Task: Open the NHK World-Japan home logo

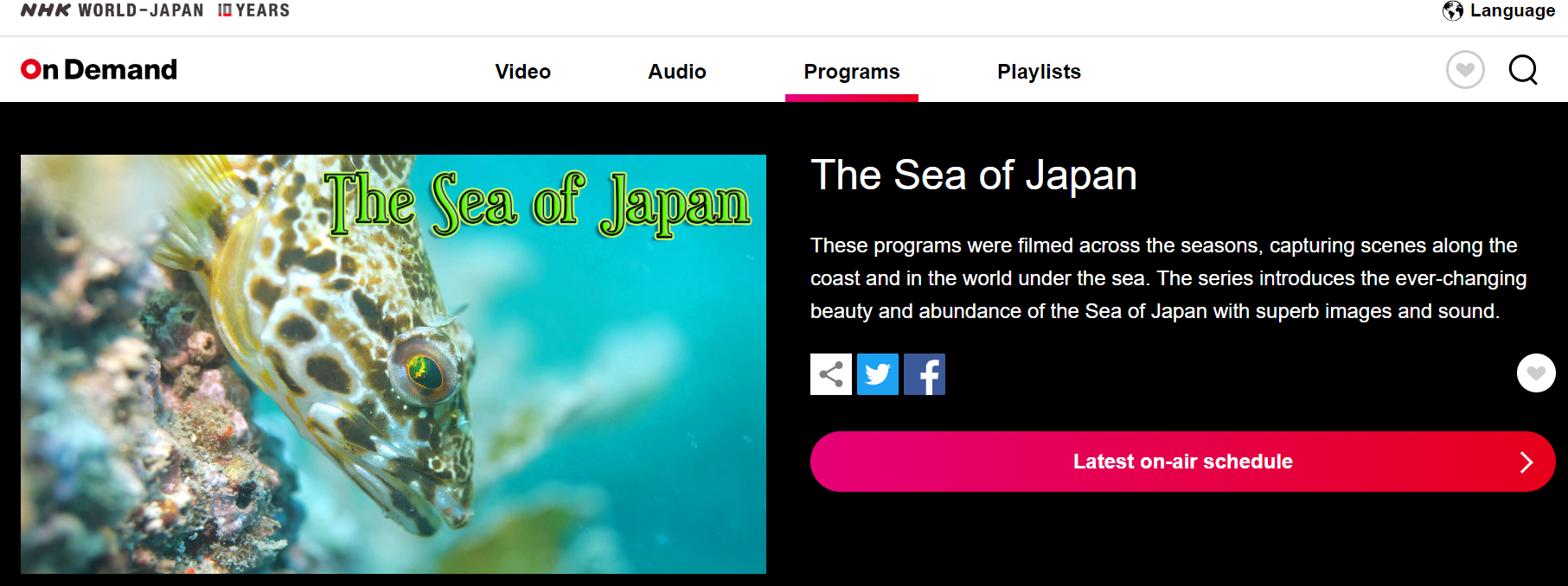Action: pyautogui.click(x=112, y=10)
